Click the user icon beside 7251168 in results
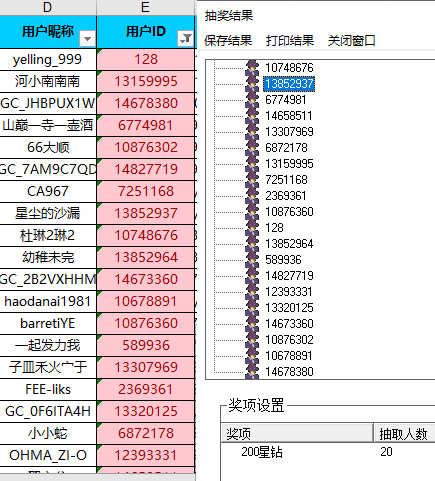435x481 pixels. tap(252, 180)
